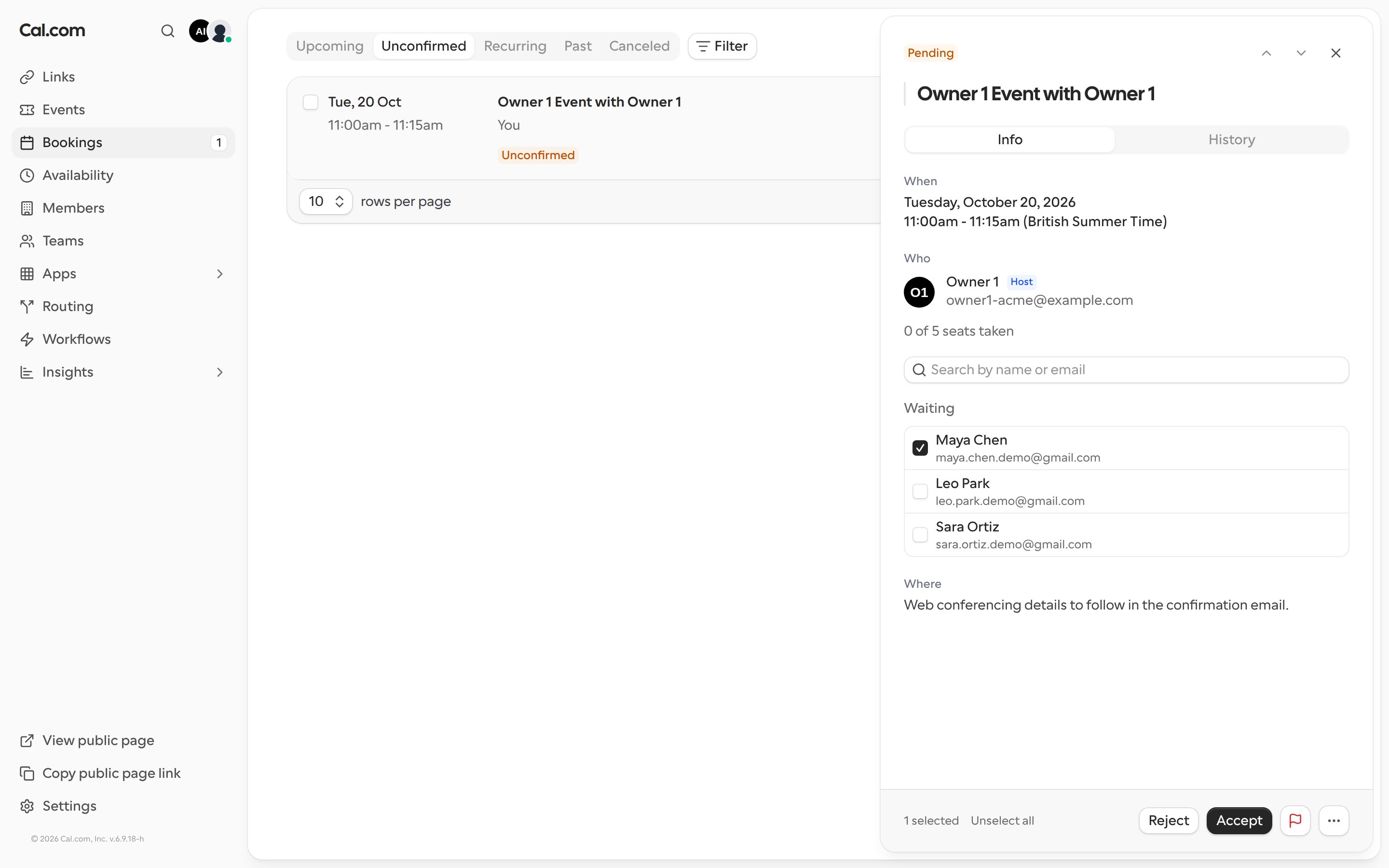Click the Pending status badge
Viewport: 1389px width, 868px height.
[x=930, y=53]
